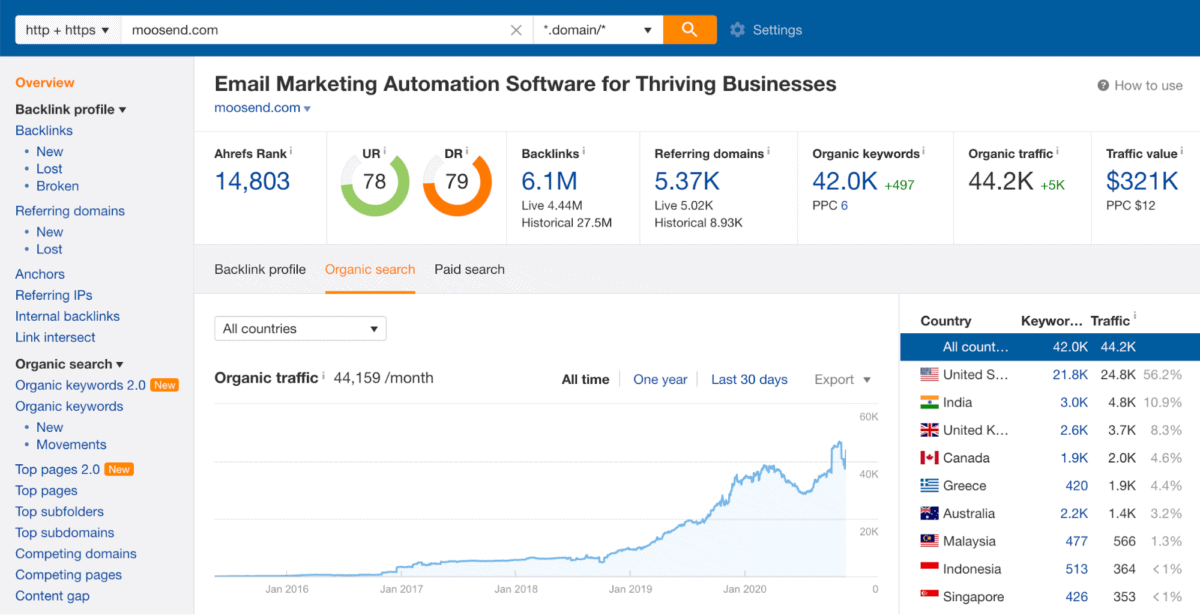The image size is (1200, 615).
Task: Open the Overview sidebar link
Action: (45, 83)
